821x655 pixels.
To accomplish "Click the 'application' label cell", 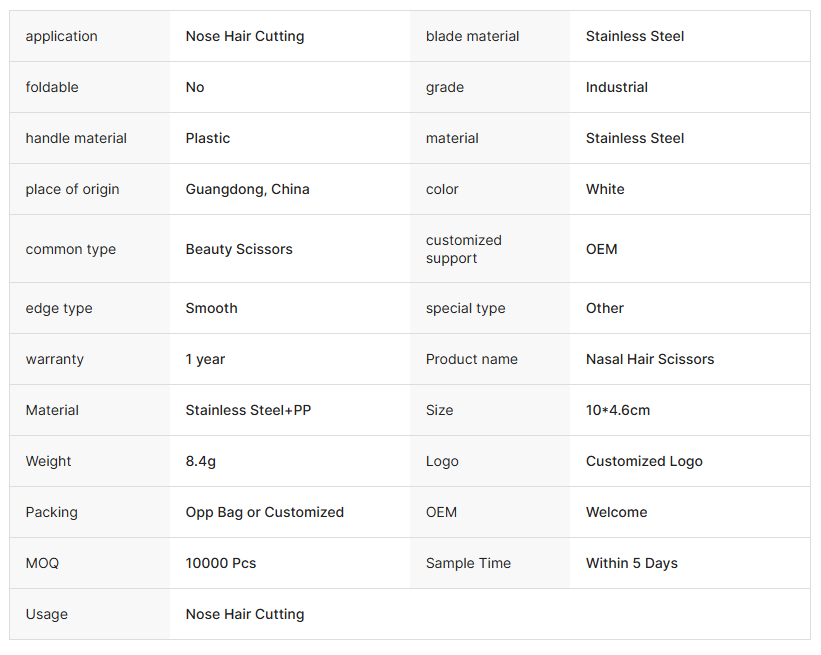I will [x=62, y=37].
